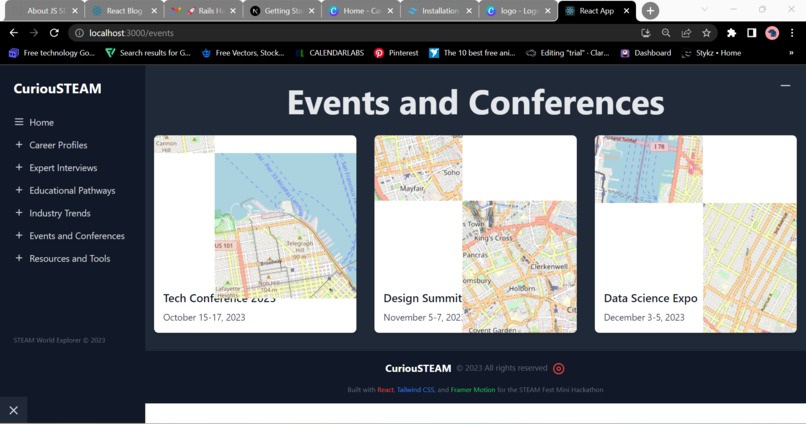Open the site information icon in the address bar
This screenshot has width=806, height=424.
point(79,33)
